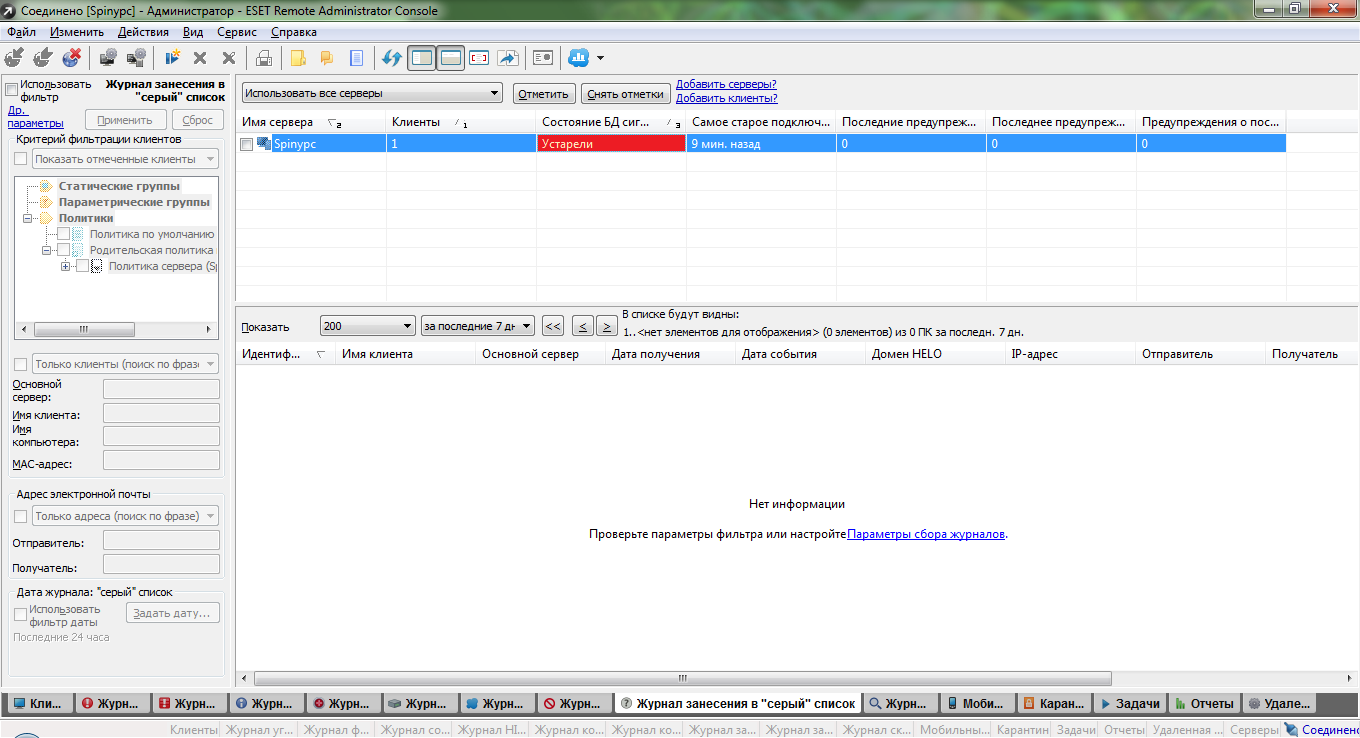Click the disconnect red-X globe icon
The height and width of the screenshot is (738, 1360).
71,57
